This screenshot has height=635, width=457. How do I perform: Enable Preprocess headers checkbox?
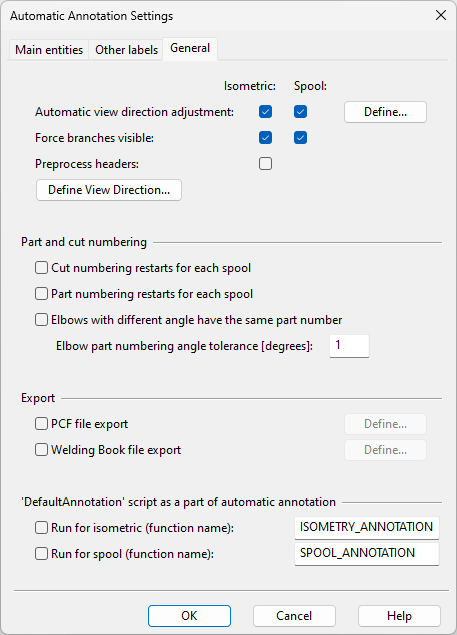click(265, 164)
